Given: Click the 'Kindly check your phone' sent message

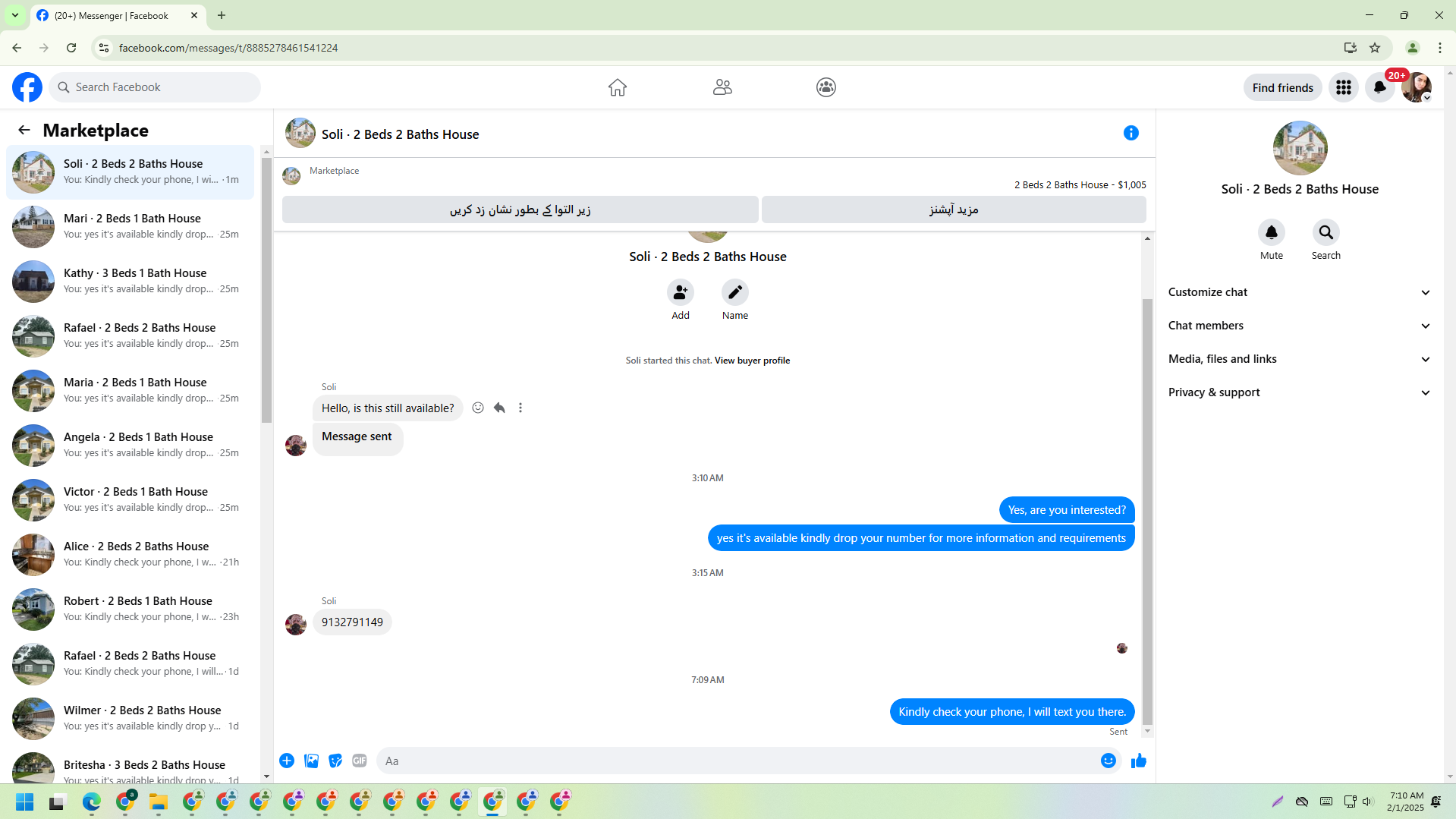Looking at the screenshot, I should pos(1012,712).
